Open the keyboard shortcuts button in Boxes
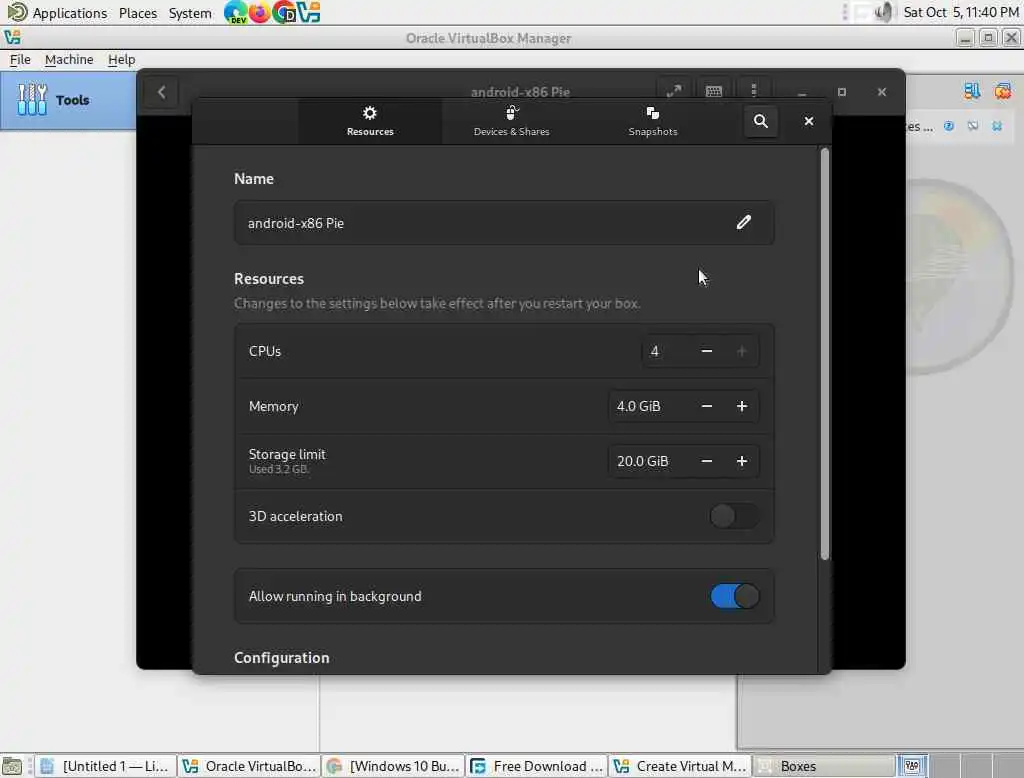The image size is (1024, 778). click(714, 92)
